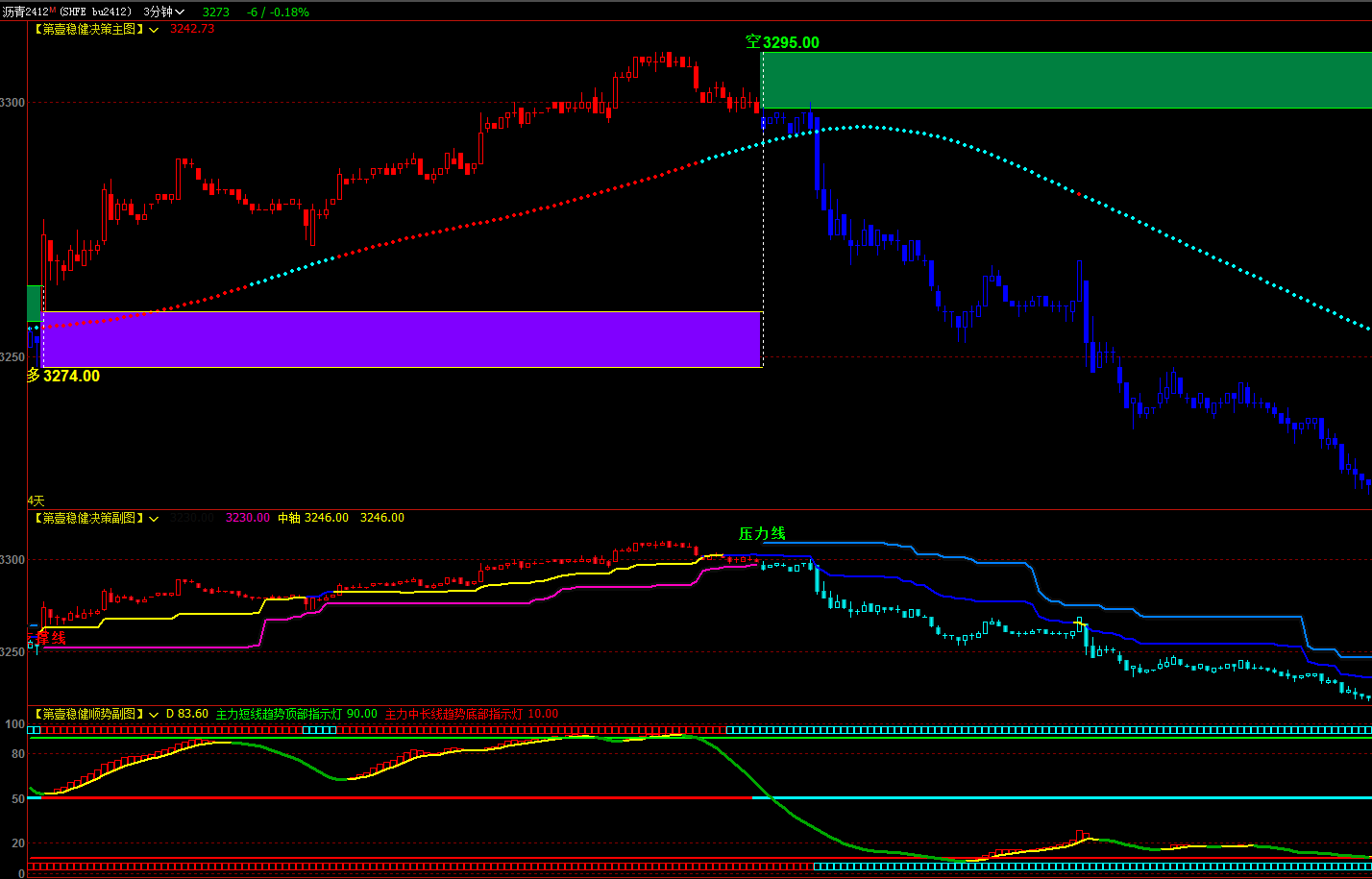This screenshot has height=879, width=1372.
Task: Click the 80 level axis label in trend panel
Action: point(18,754)
